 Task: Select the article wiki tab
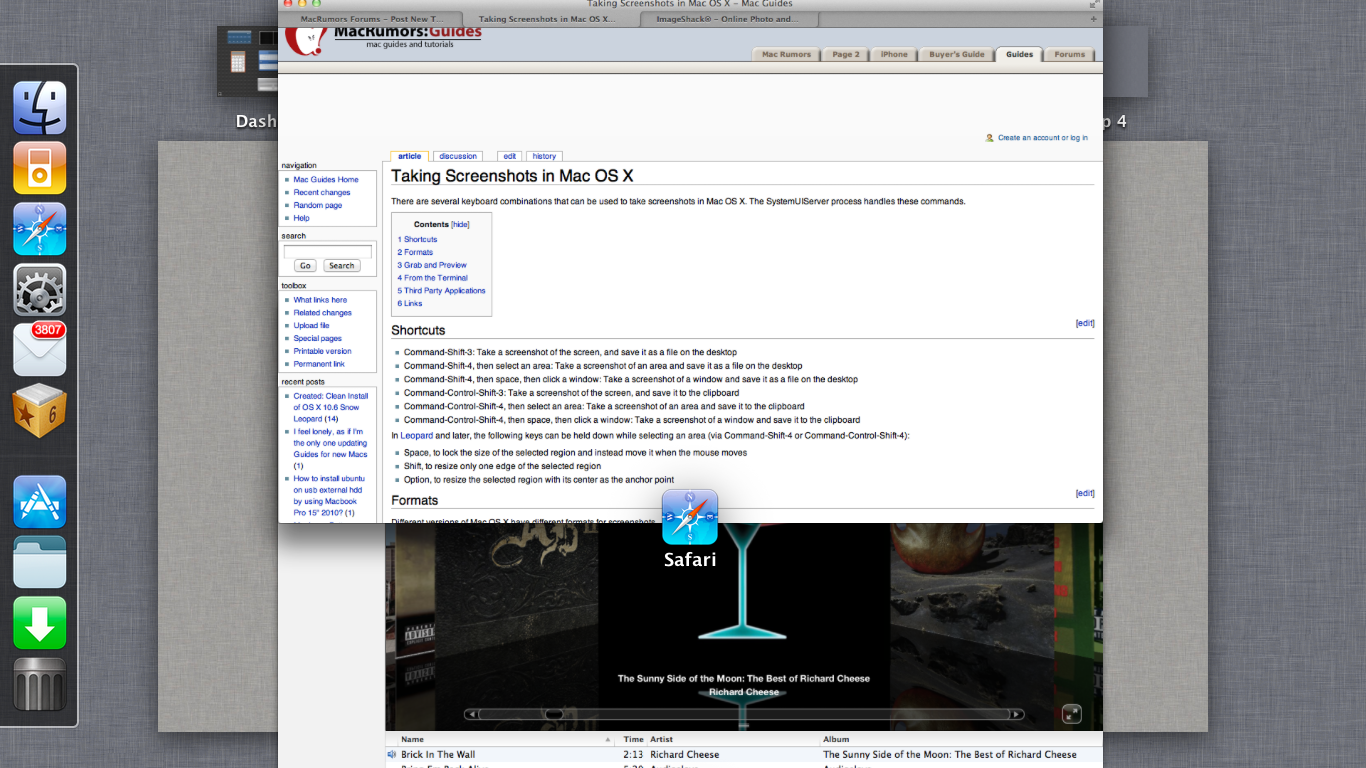410,156
